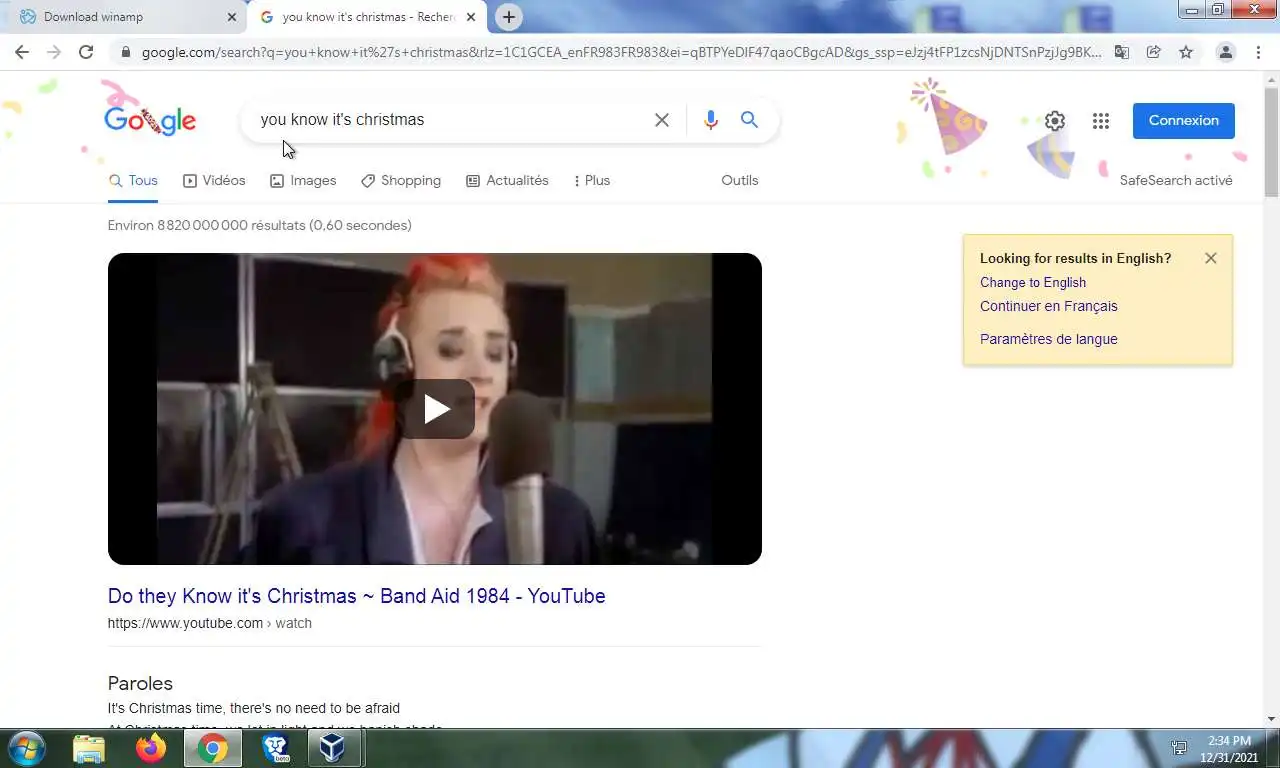Click the browser forward arrow

coord(54,52)
